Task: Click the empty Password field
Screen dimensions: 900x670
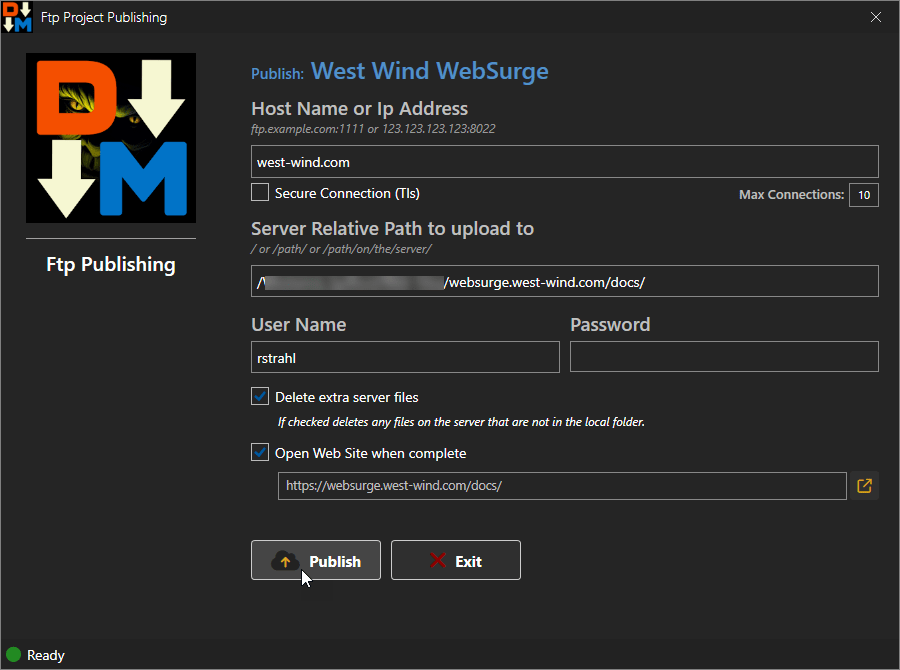Action: point(724,357)
